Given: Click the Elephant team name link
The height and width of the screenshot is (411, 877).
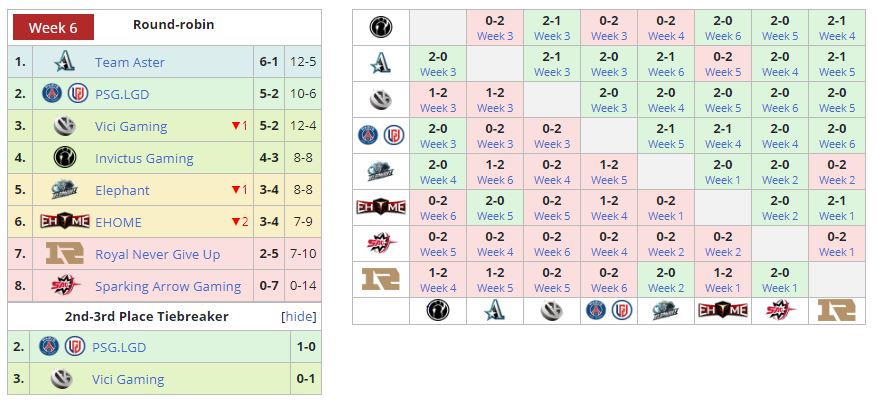Looking at the screenshot, I should 122,190.
